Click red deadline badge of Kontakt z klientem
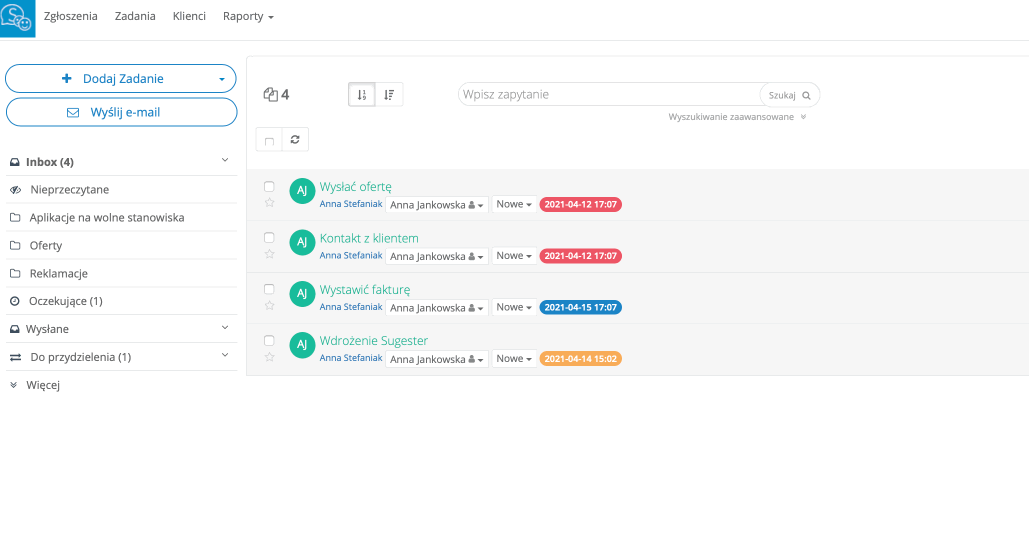This screenshot has height=551, width=1029. click(581, 256)
